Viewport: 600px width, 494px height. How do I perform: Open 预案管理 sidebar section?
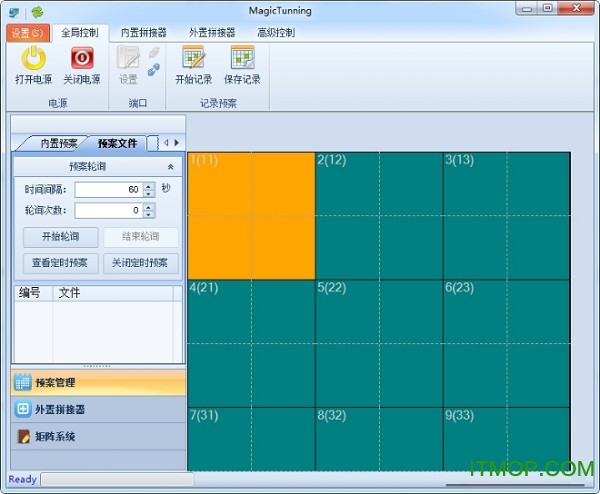click(98, 383)
